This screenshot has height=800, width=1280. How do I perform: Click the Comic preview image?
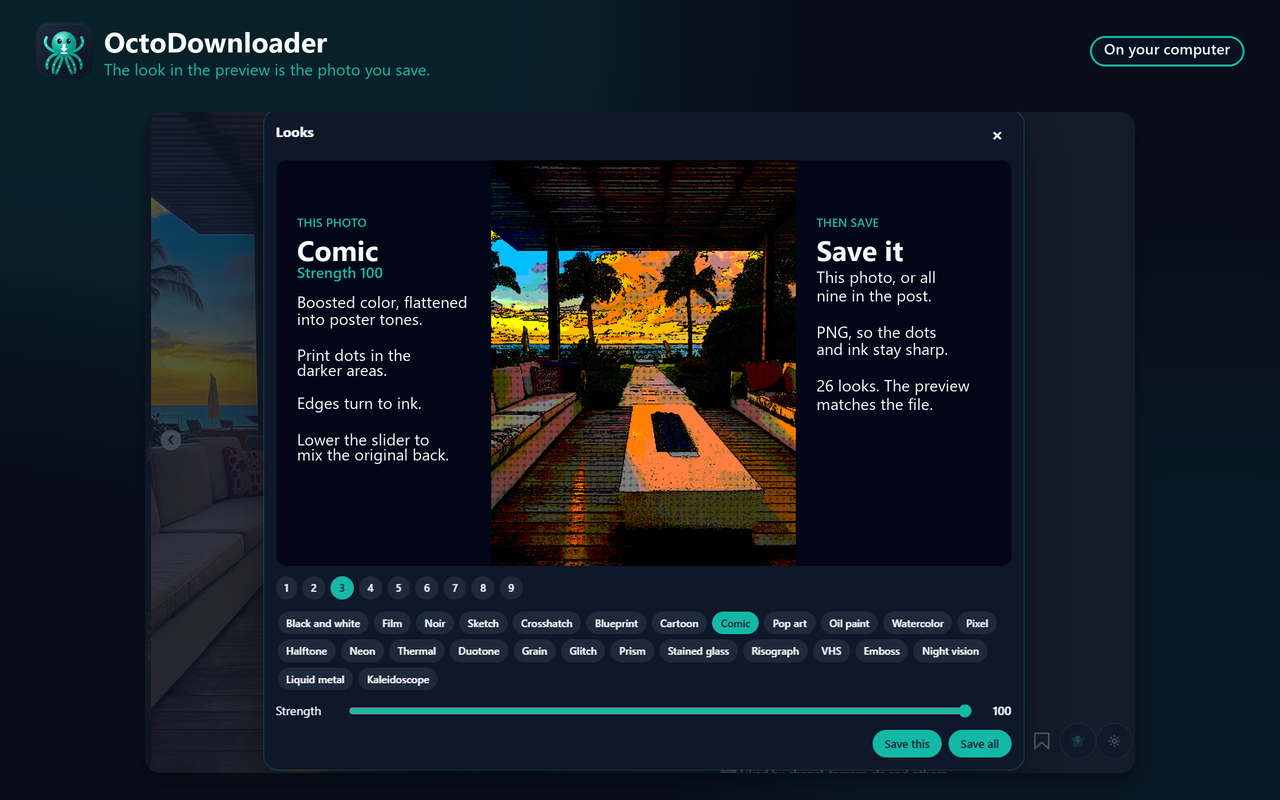pos(643,363)
